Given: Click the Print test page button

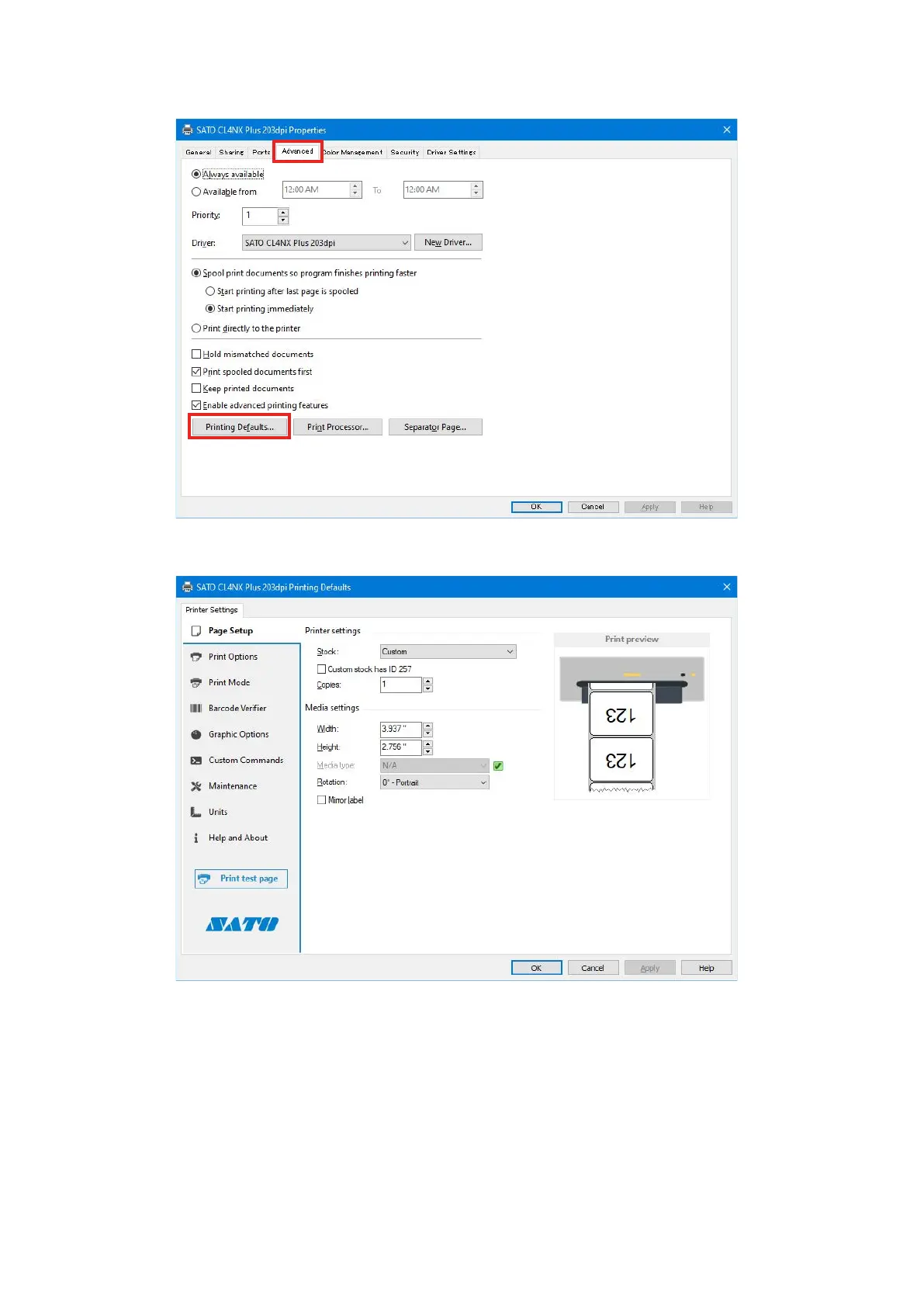Looking at the screenshot, I should pos(241,879).
